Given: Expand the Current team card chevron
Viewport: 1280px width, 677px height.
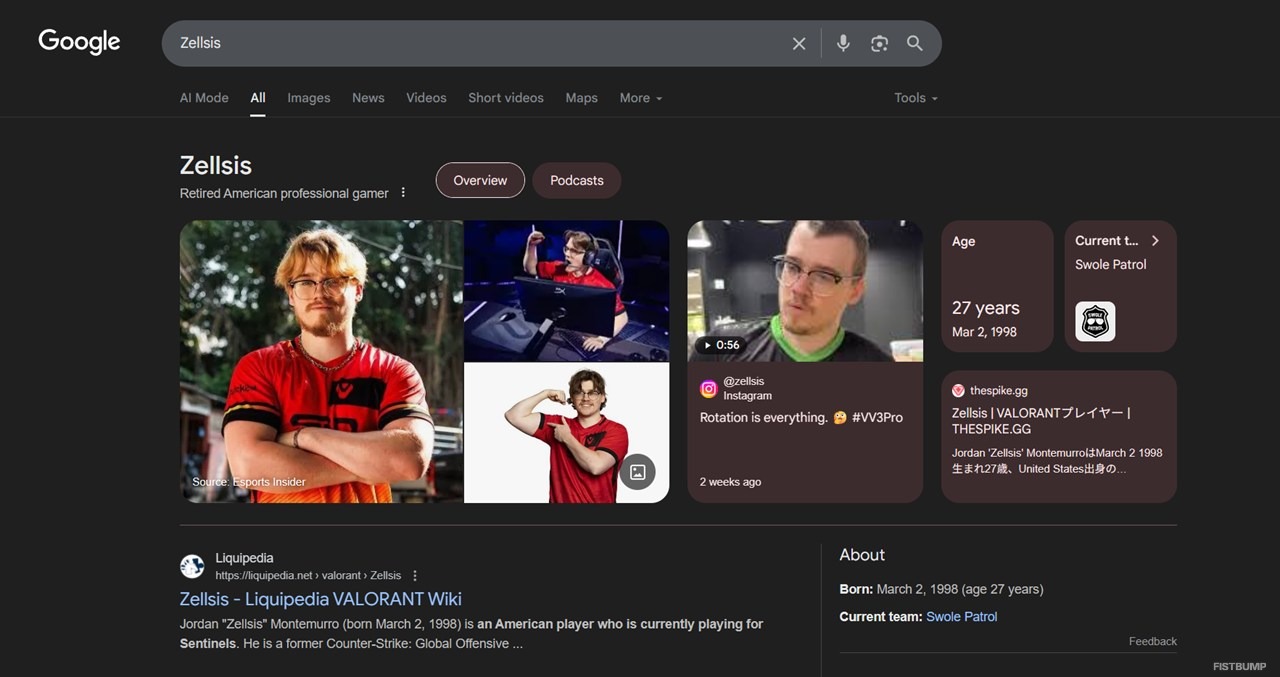Looking at the screenshot, I should [1155, 241].
